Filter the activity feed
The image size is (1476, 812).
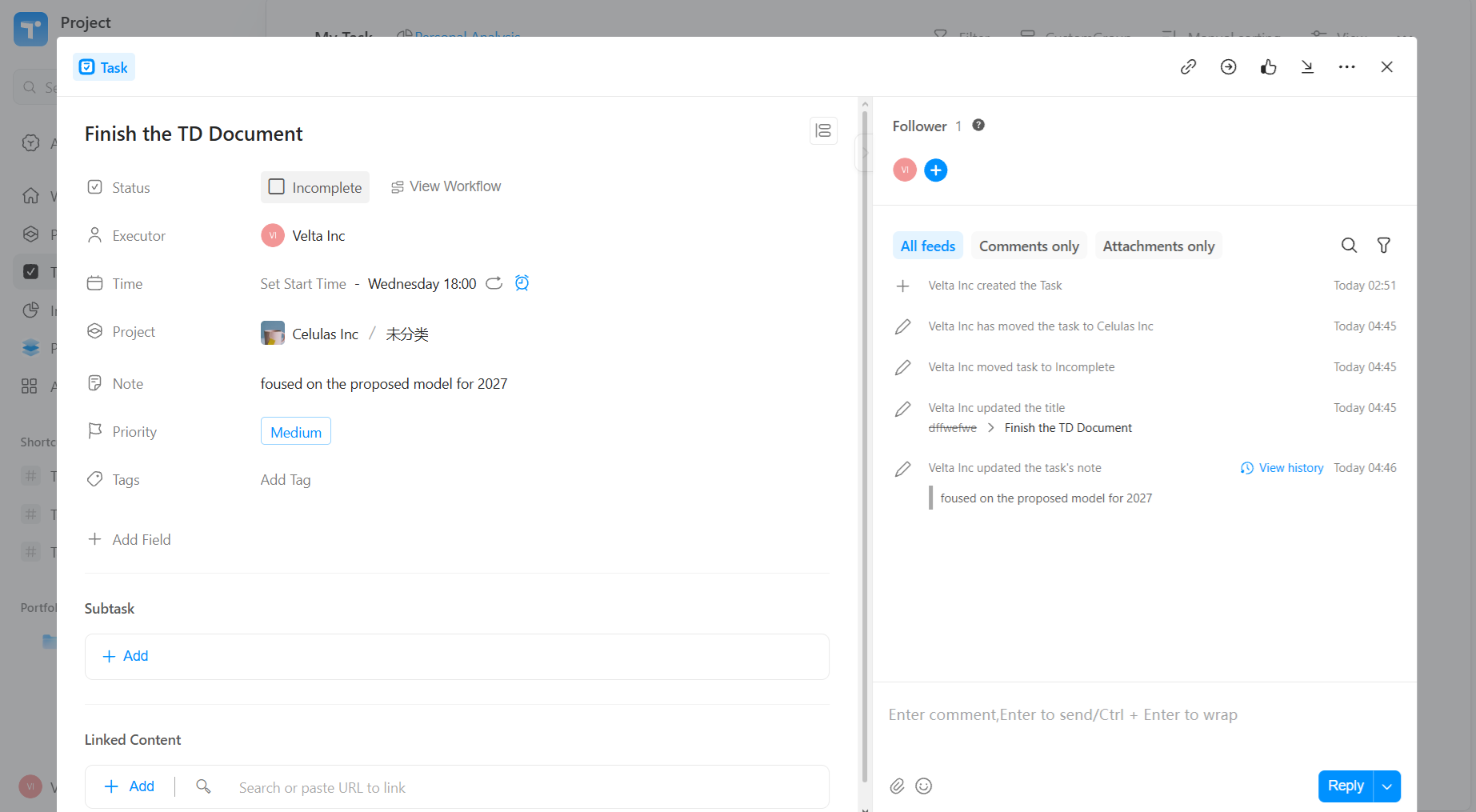coord(1383,246)
